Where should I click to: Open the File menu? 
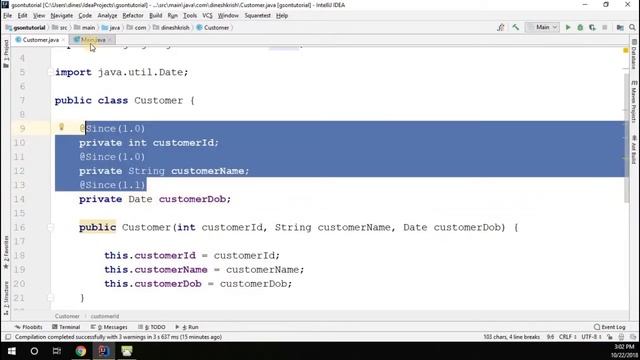(x=7, y=16)
